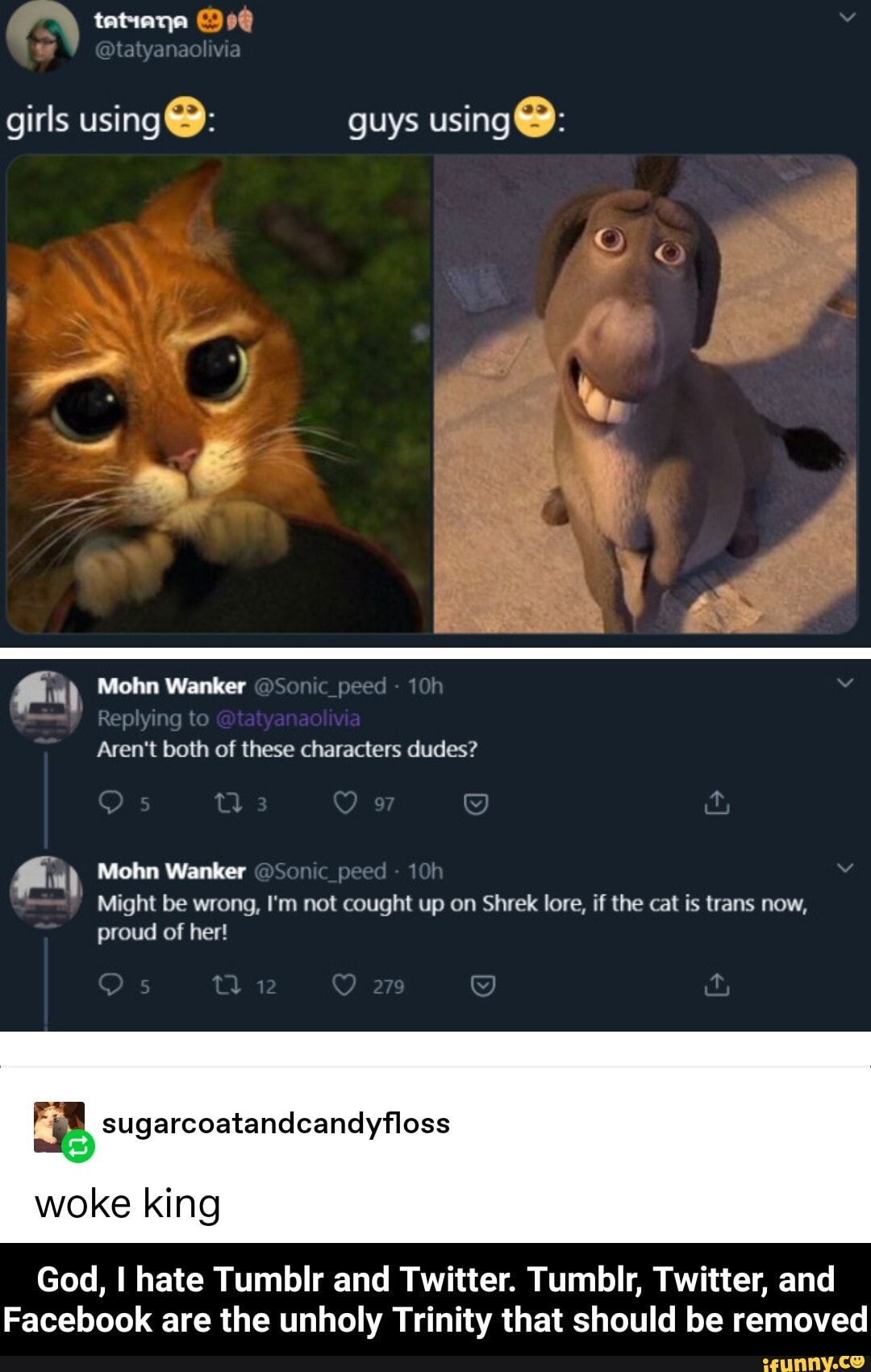Open the Donkey image fullscreen
This screenshot has width=871, height=1372.
(x=645, y=395)
